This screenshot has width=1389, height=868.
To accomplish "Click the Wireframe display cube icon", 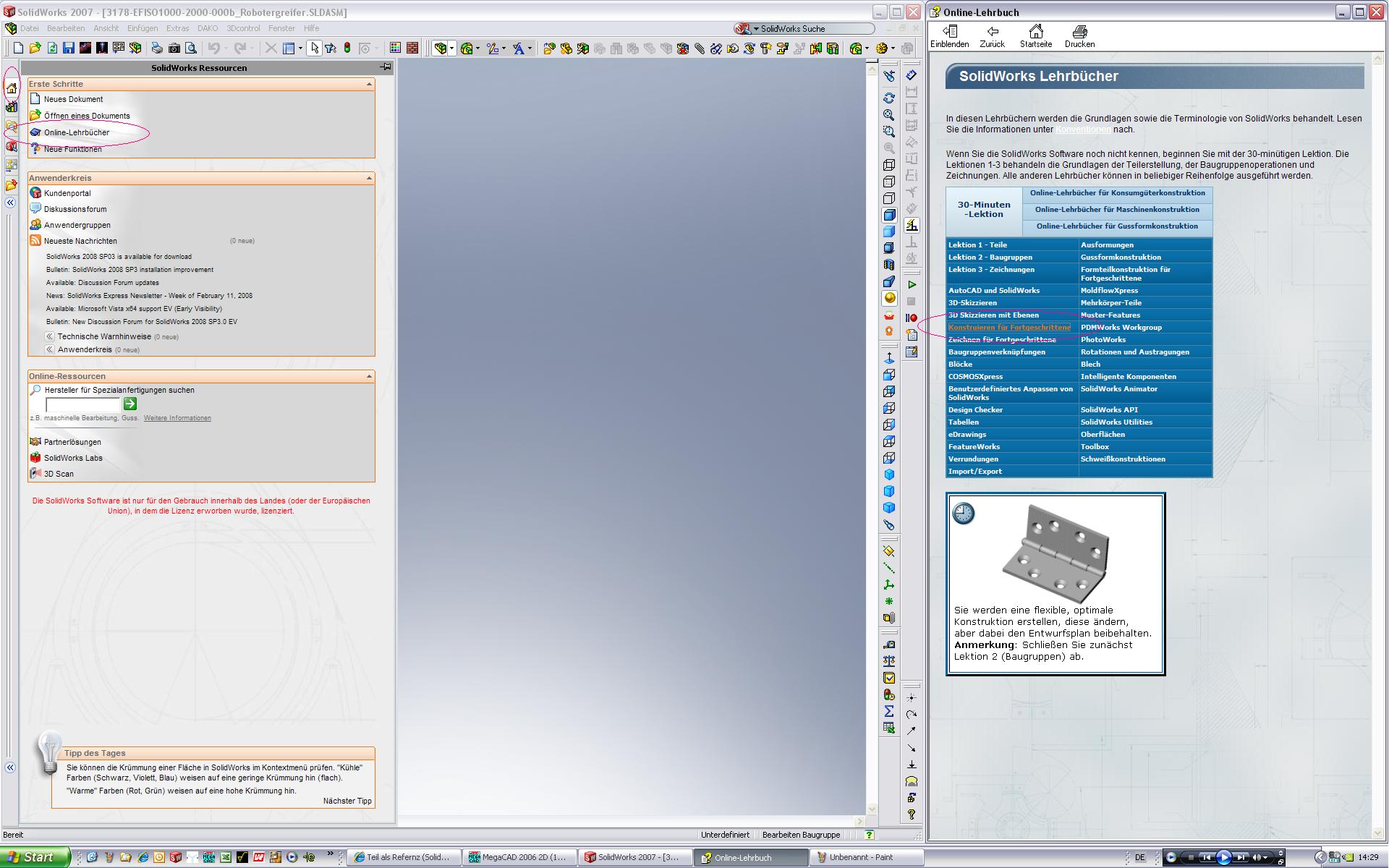I will (x=889, y=165).
